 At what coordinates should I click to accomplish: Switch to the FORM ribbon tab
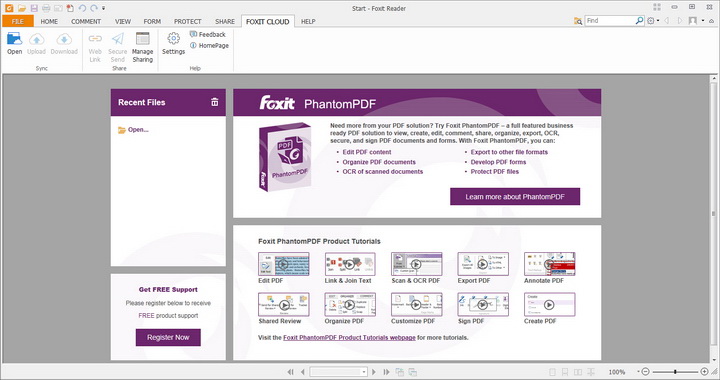[x=152, y=21]
